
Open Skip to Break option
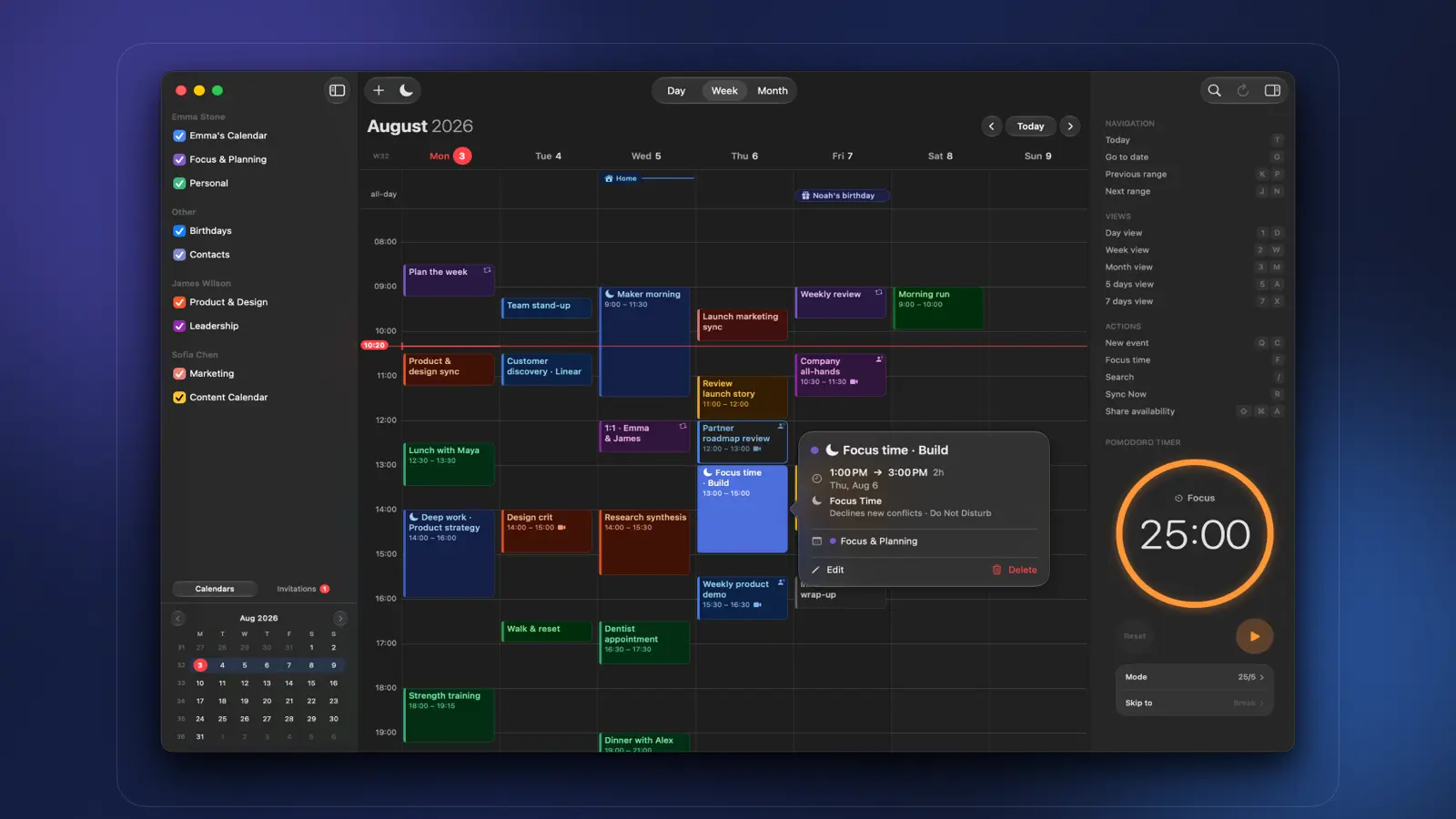(x=1195, y=703)
